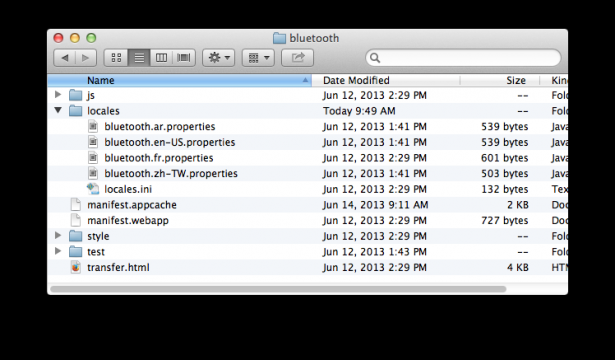
Task: Expand the js folder disclosure triangle
Action: (x=58, y=95)
